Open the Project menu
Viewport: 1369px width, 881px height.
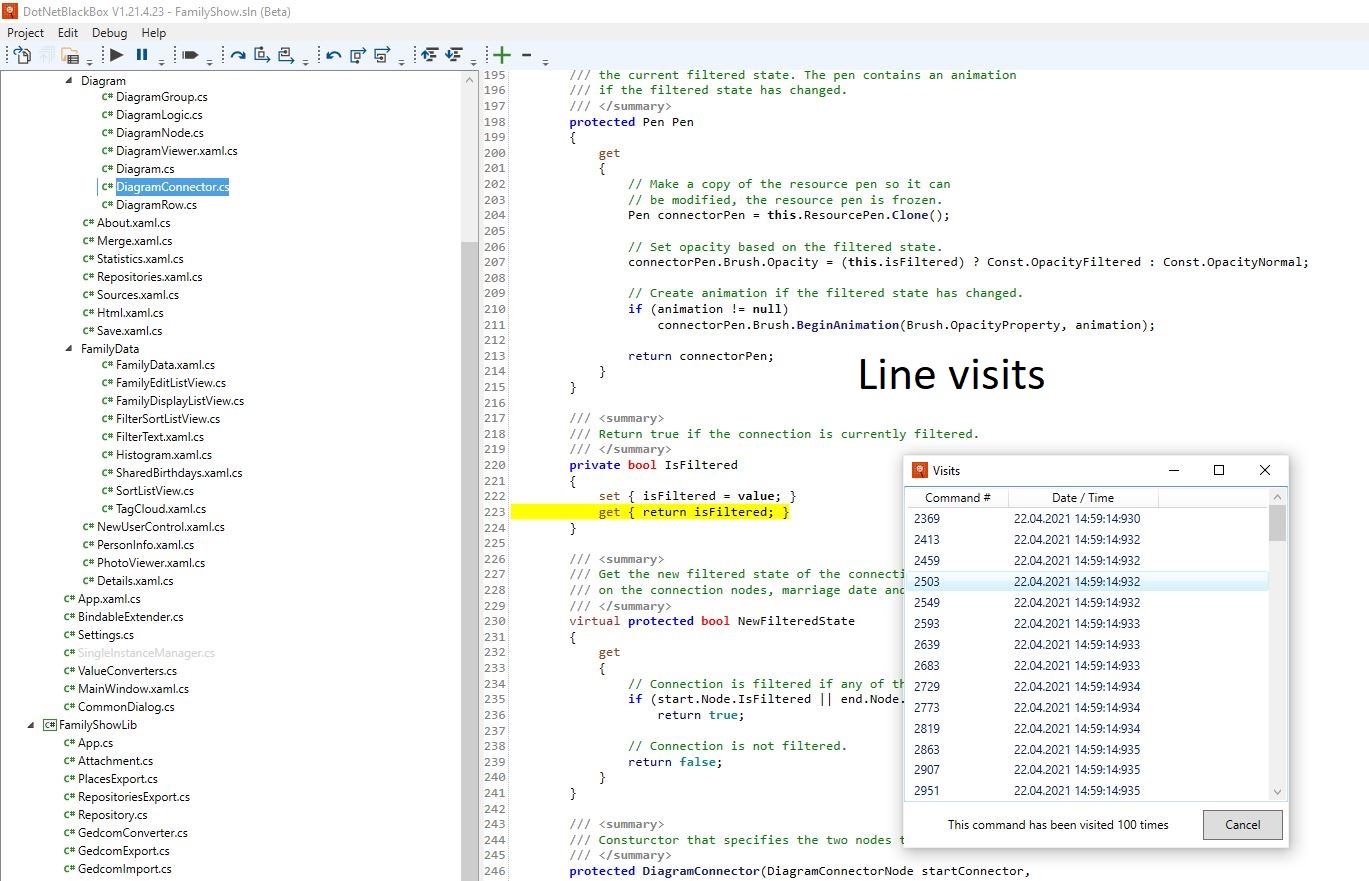pyautogui.click(x=26, y=33)
